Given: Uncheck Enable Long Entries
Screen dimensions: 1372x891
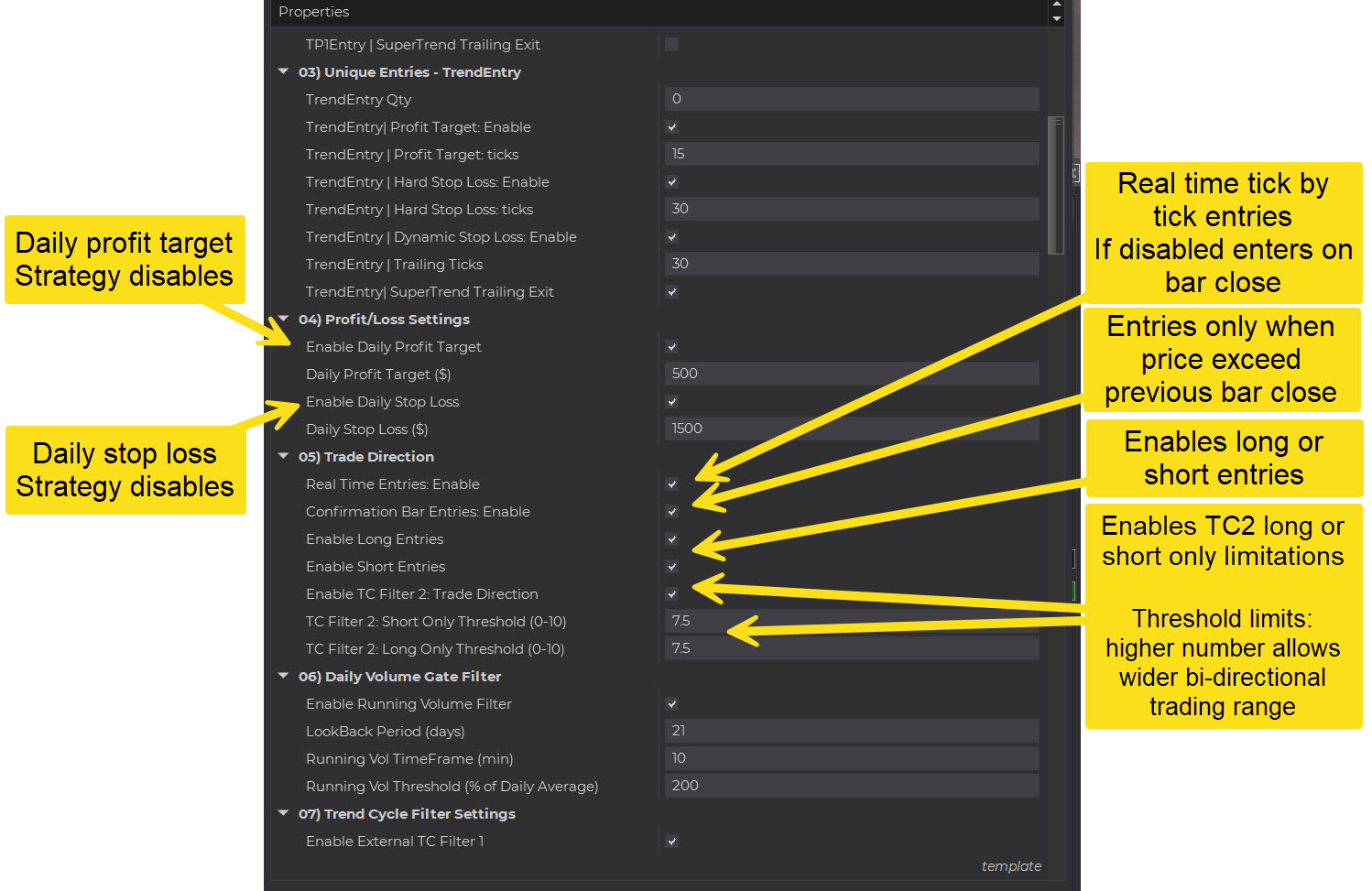Looking at the screenshot, I should [x=671, y=539].
